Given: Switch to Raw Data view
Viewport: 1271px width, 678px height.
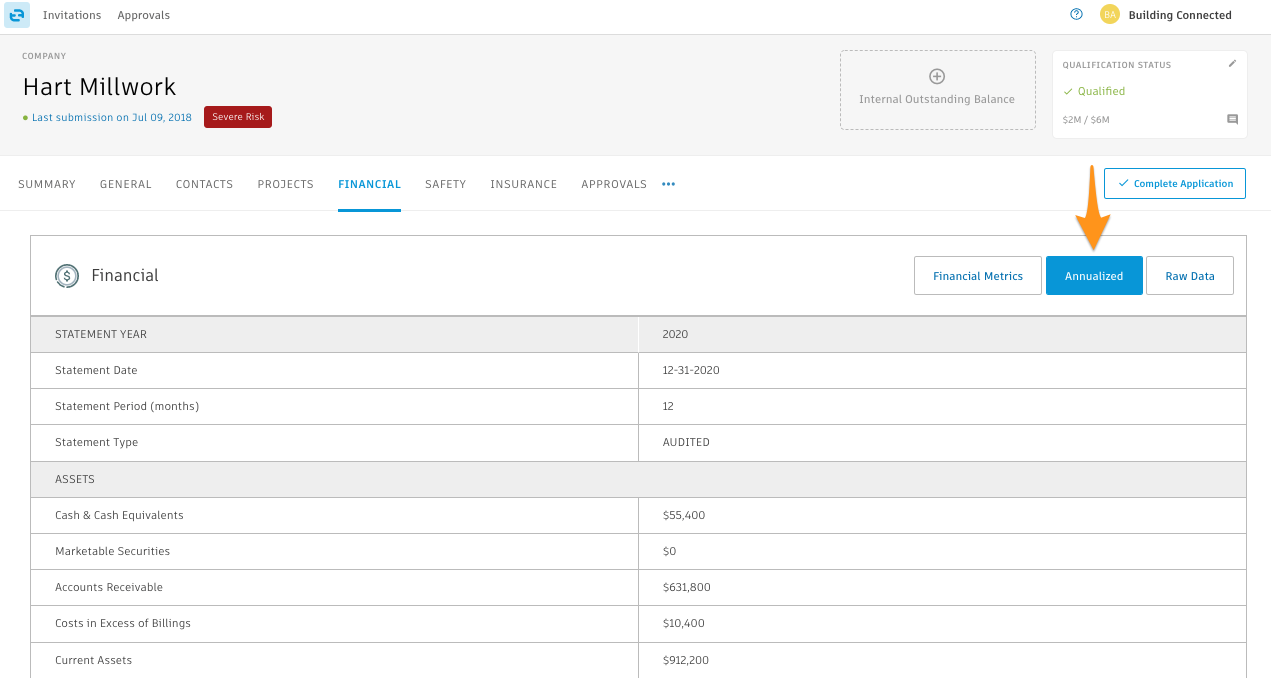Looking at the screenshot, I should tap(1189, 276).
